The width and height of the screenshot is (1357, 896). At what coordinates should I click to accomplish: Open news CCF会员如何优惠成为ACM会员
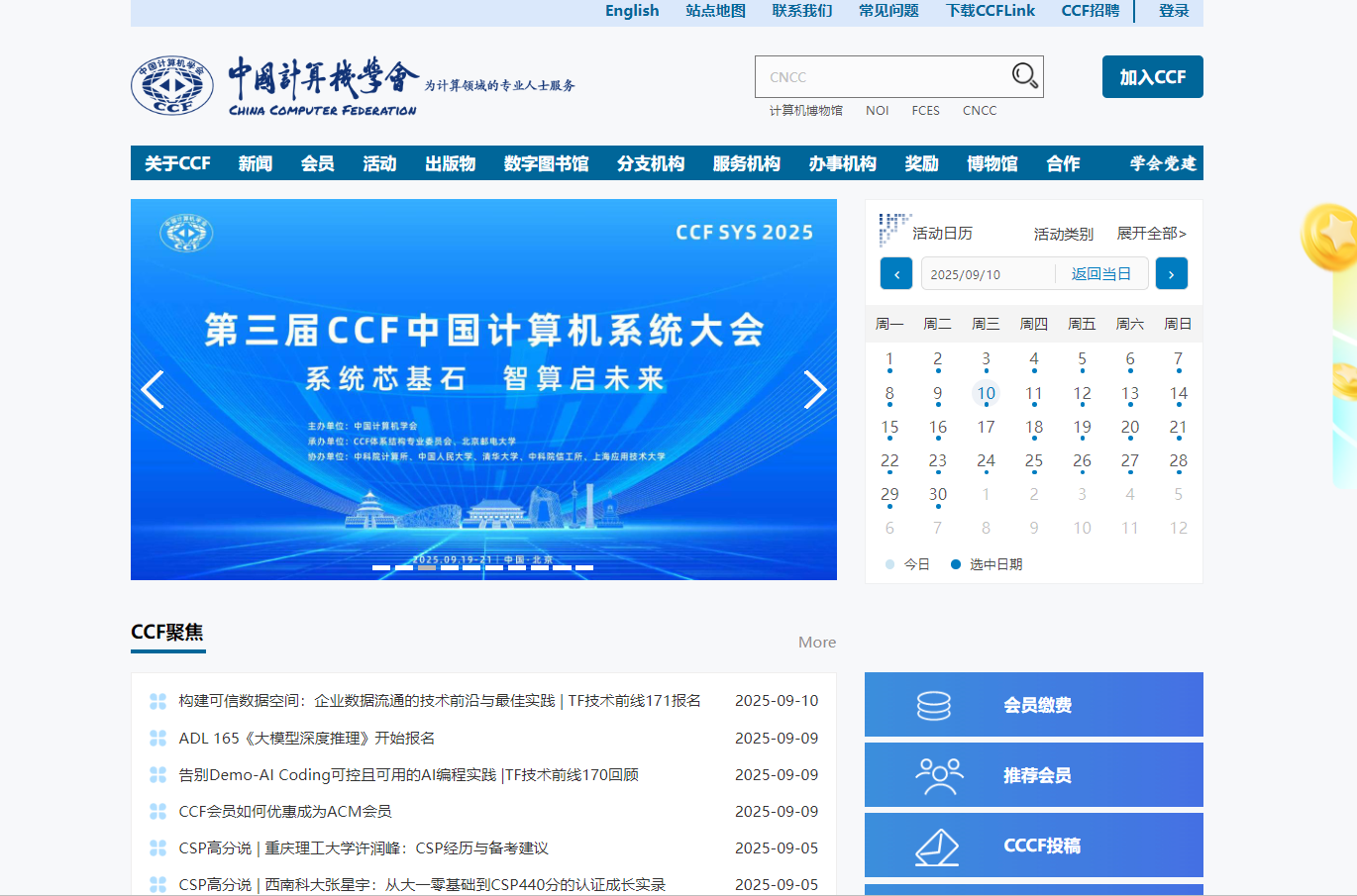coord(285,811)
